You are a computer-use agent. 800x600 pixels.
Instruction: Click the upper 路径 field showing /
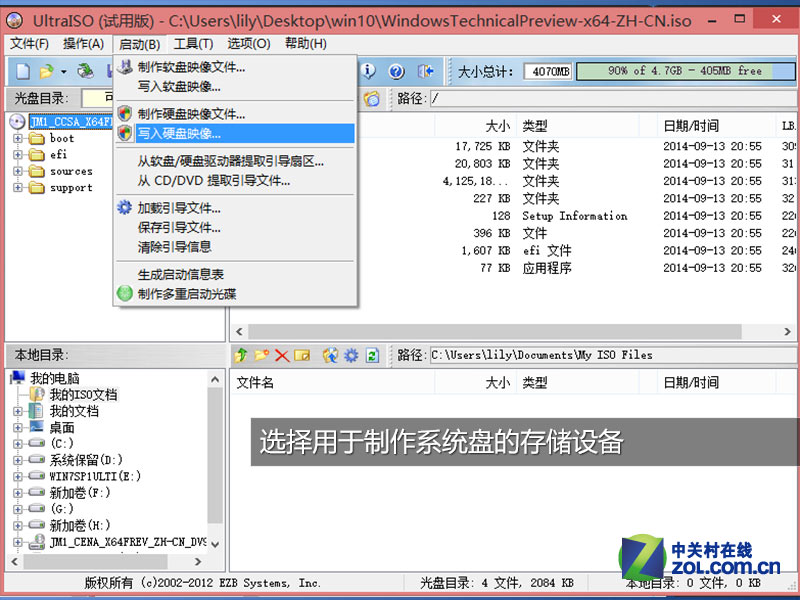click(x=614, y=98)
